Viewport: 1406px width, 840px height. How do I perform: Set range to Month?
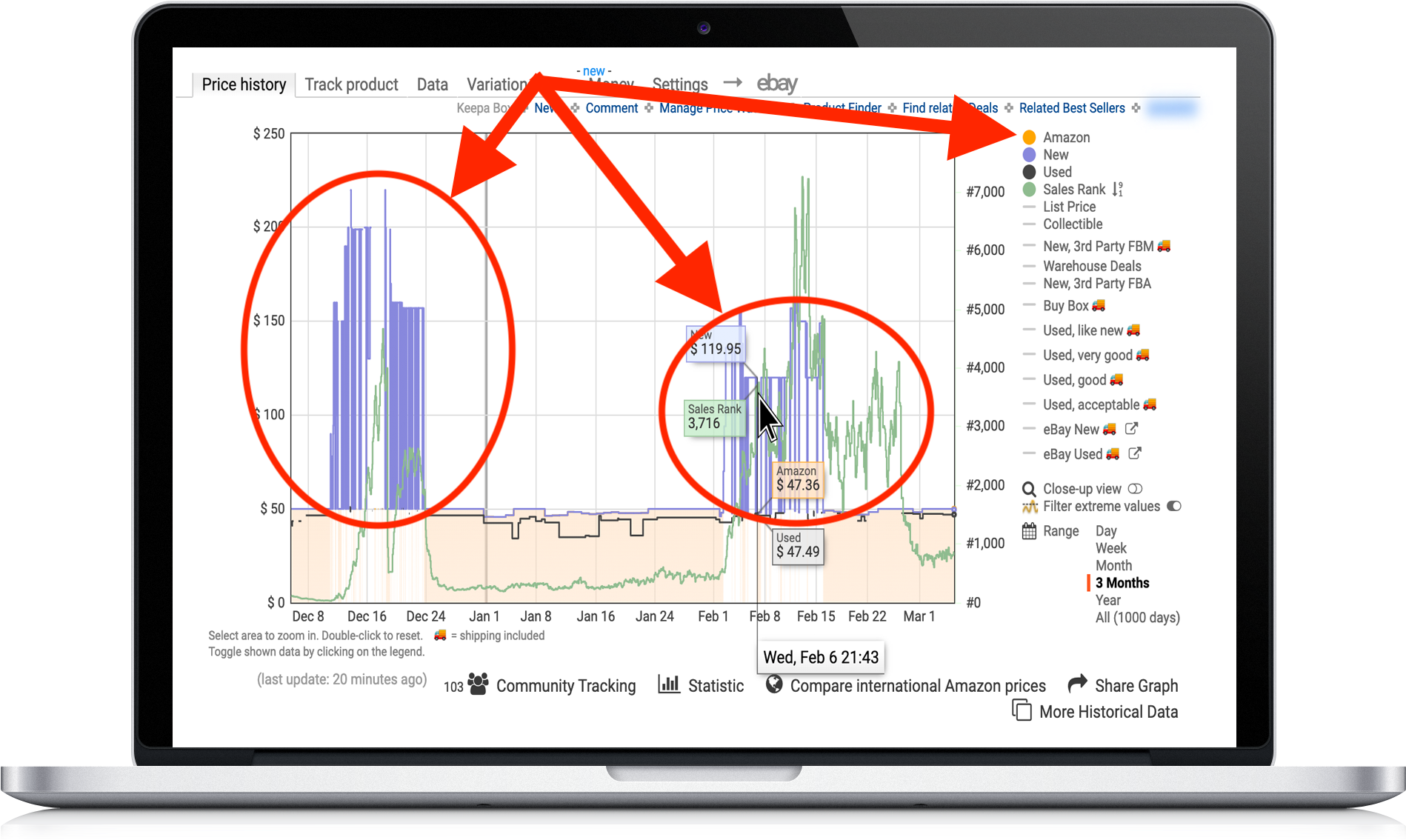click(1113, 566)
